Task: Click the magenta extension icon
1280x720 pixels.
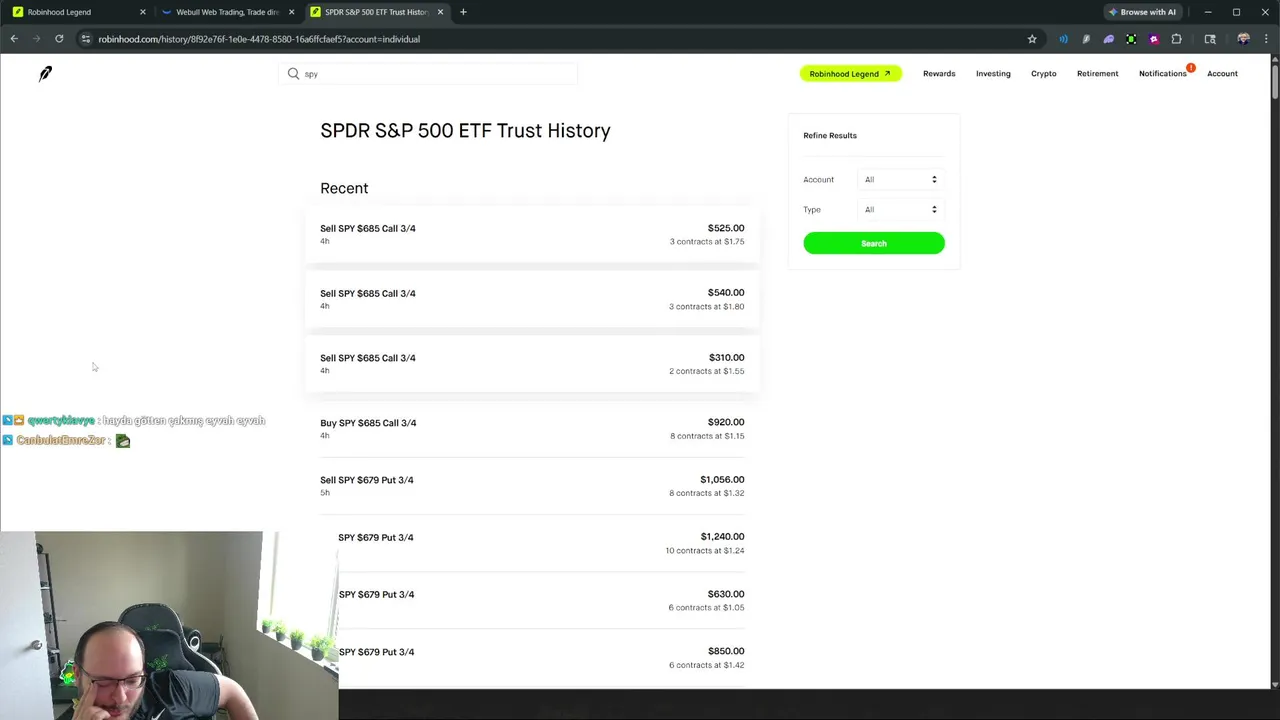Action: (1154, 39)
